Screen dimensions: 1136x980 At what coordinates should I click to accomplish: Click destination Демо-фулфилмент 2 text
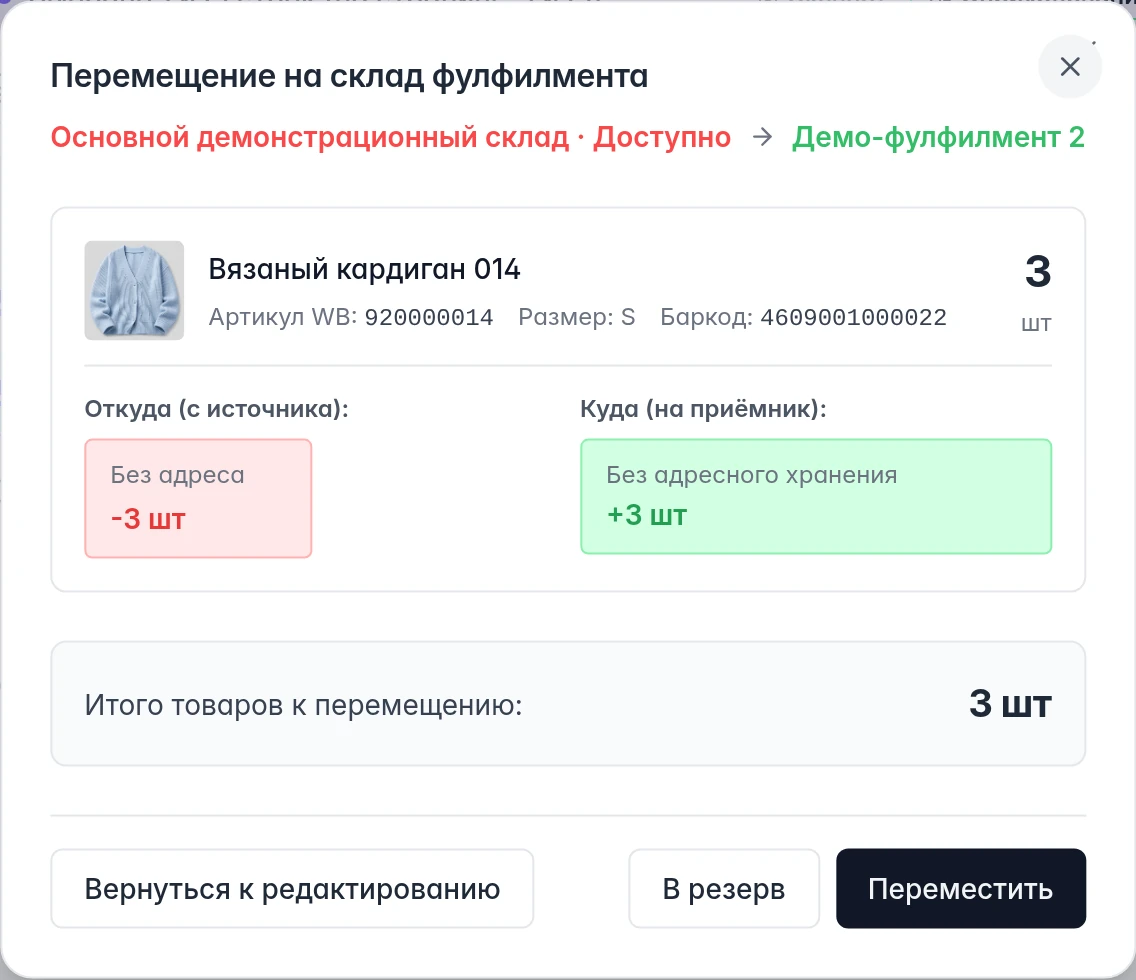click(938, 137)
